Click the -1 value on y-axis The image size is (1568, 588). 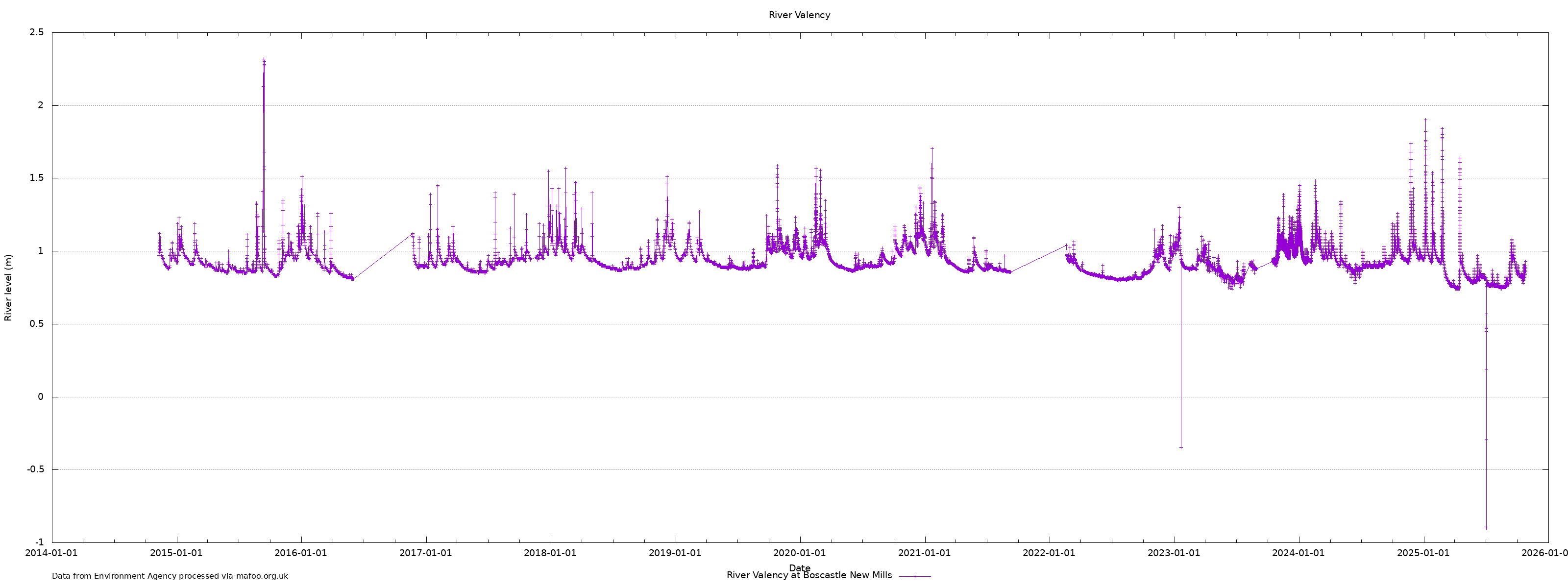[x=39, y=542]
